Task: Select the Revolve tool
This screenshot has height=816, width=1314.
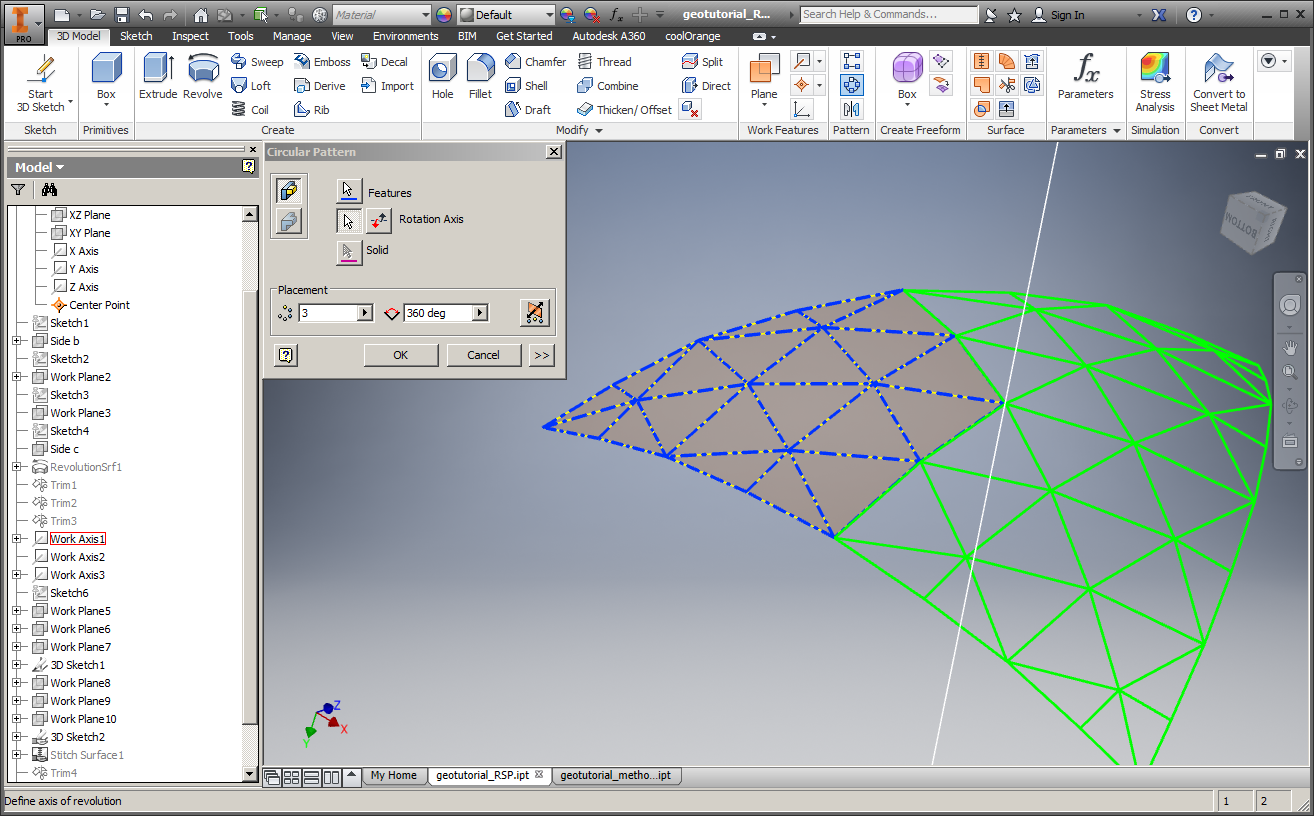Action: (203, 77)
